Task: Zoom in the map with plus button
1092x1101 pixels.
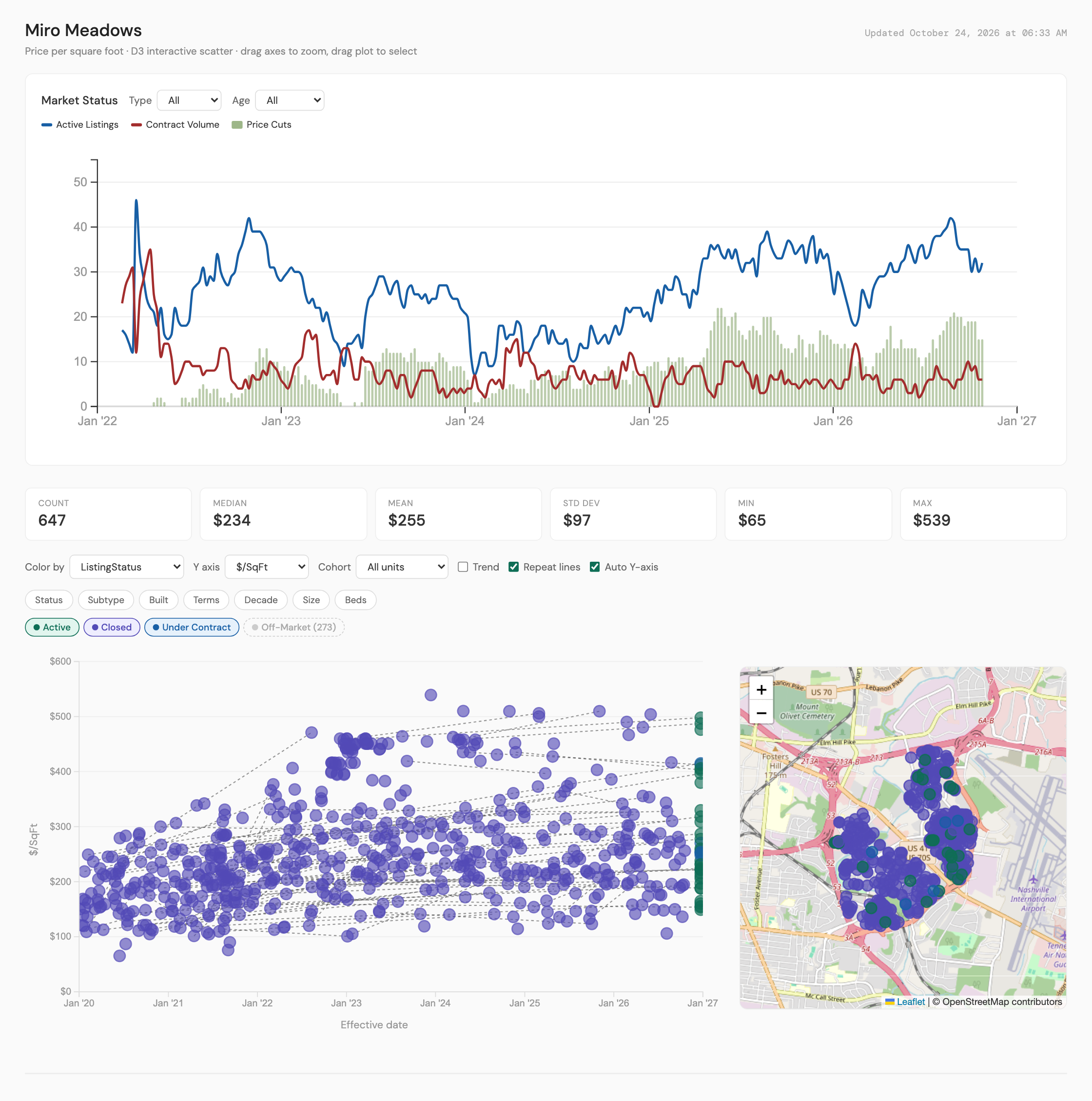Action: coord(761,689)
